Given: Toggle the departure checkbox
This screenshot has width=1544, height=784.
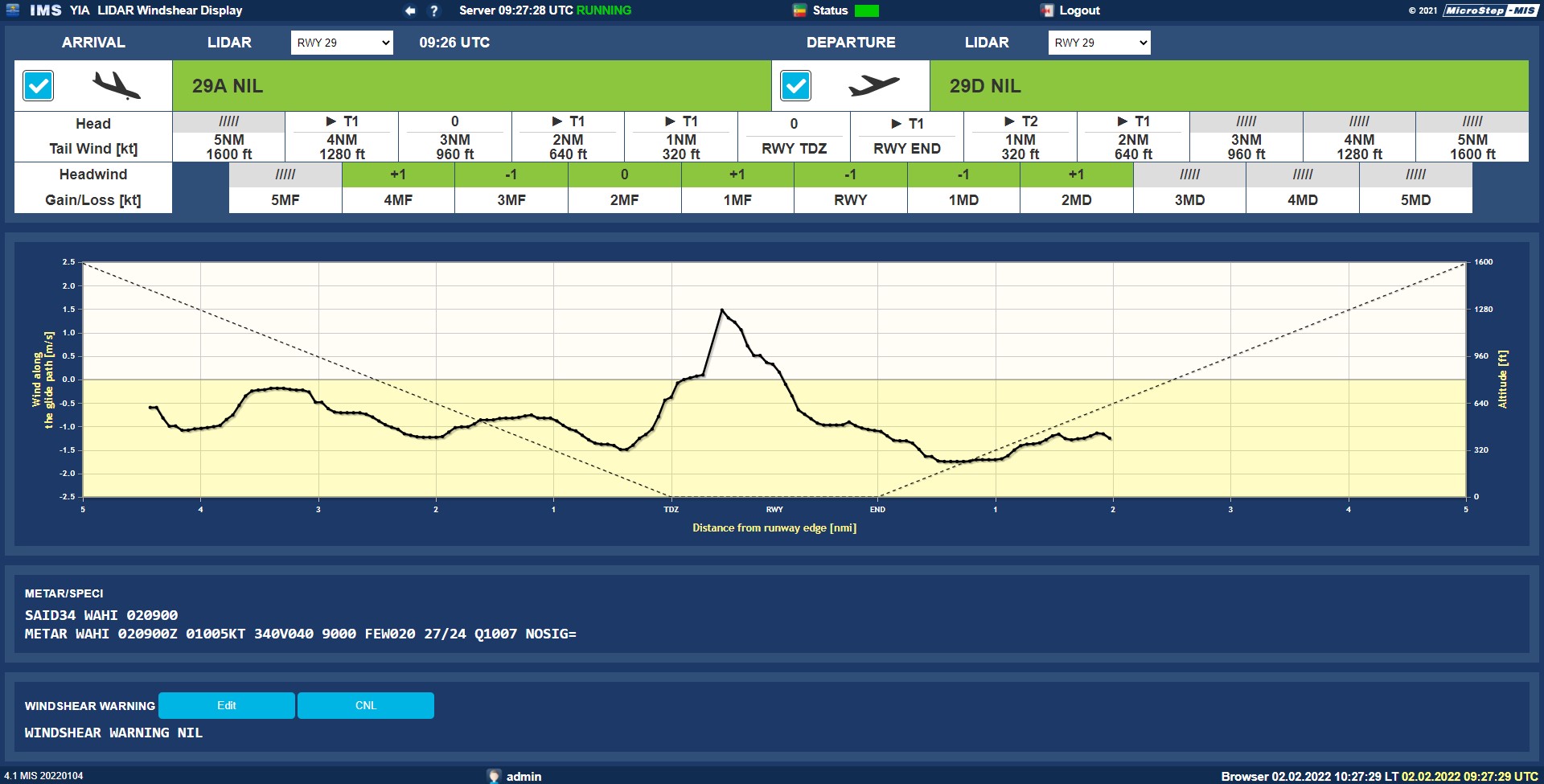Looking at the screenshot, I should tap(796, 86).
